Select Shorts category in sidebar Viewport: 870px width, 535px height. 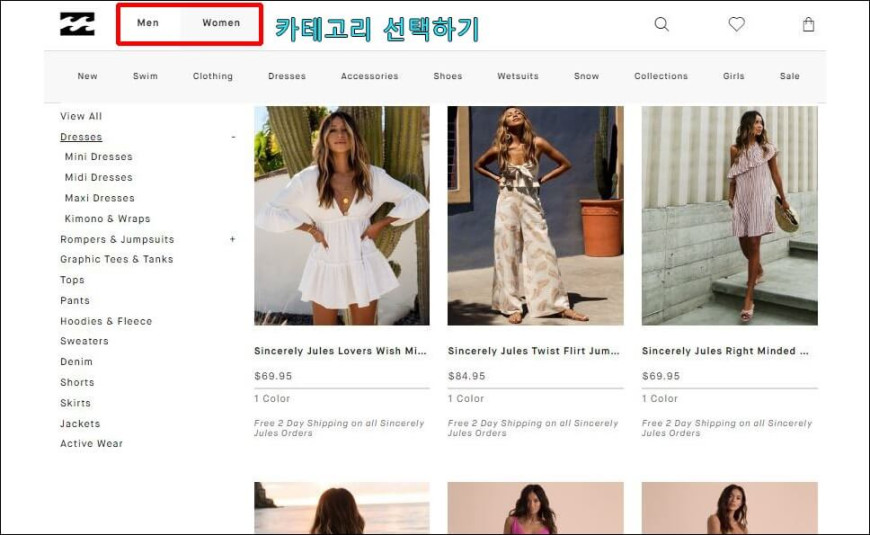pos(77,382)
